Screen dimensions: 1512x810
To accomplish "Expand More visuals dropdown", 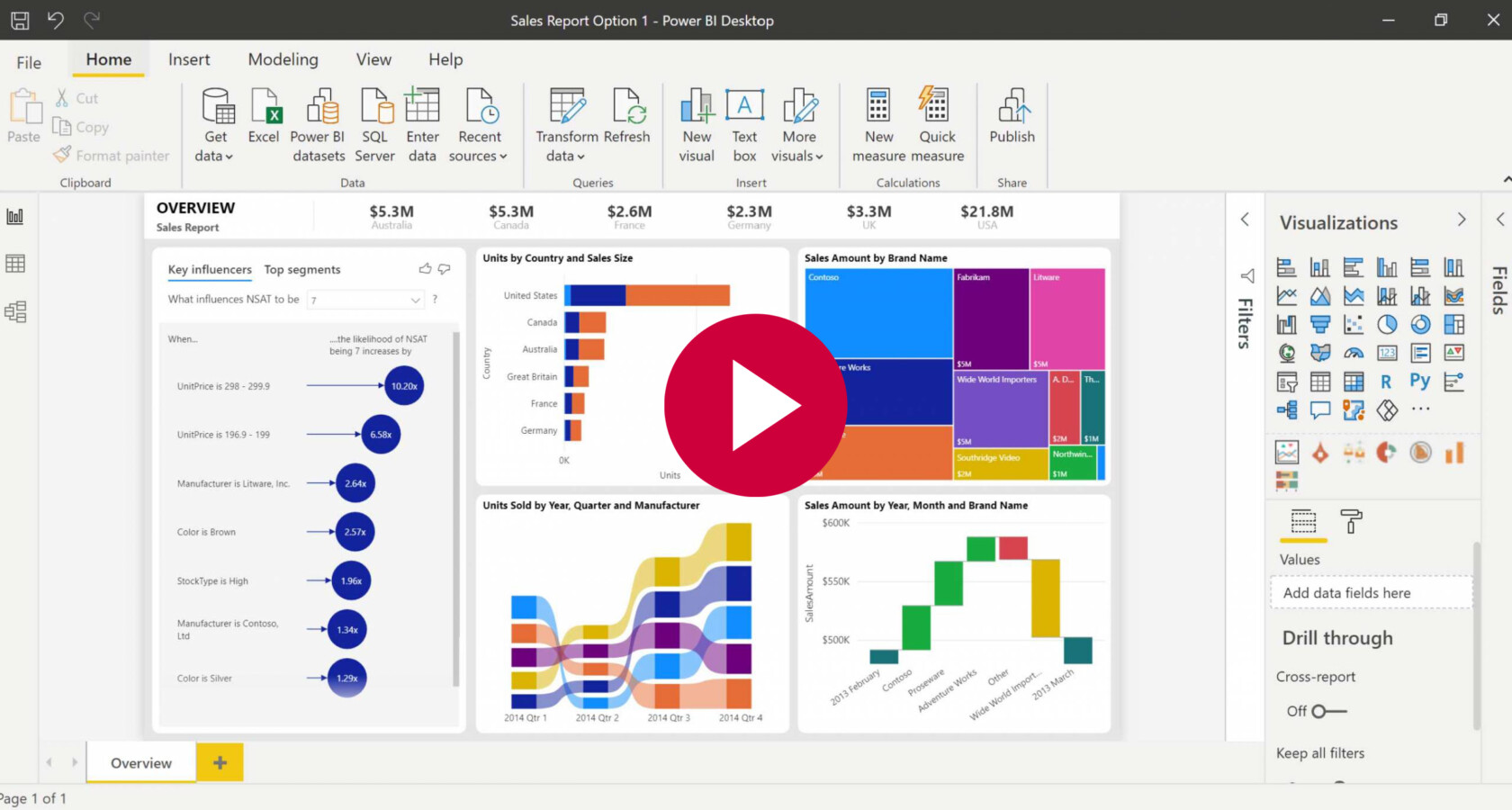I will point(798,126).
